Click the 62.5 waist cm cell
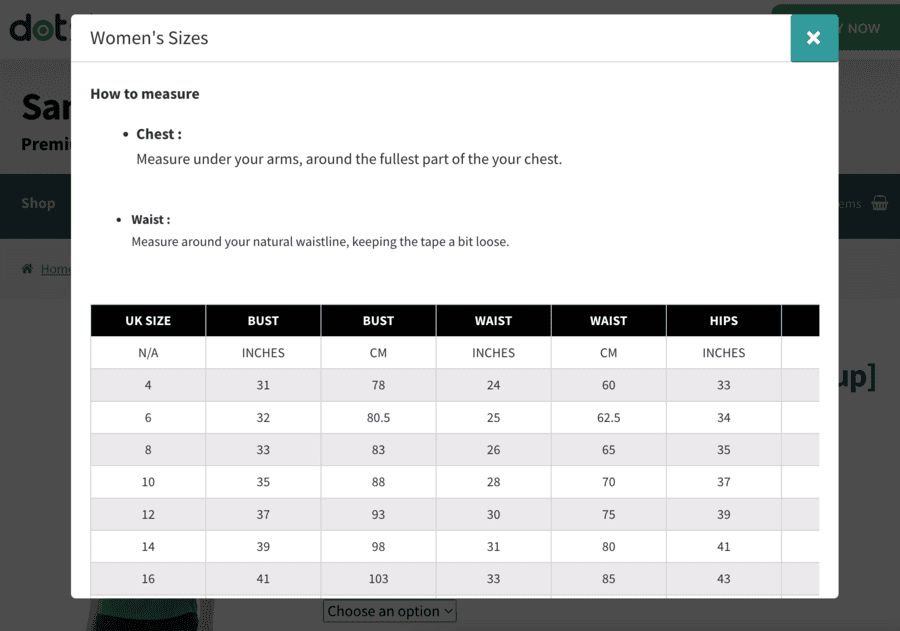The width and height of the screenshot is (900, 631). tap(608, 417)
